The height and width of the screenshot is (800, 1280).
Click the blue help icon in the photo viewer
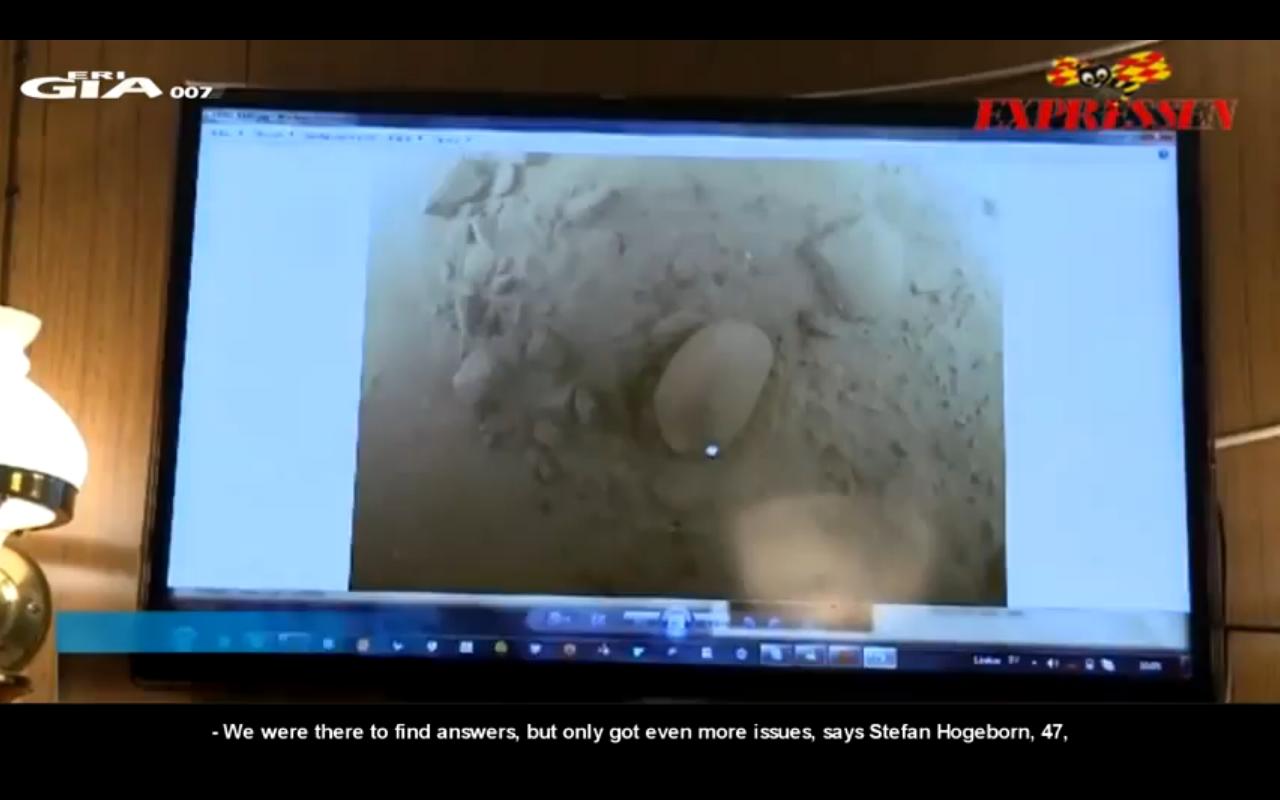1163,154
